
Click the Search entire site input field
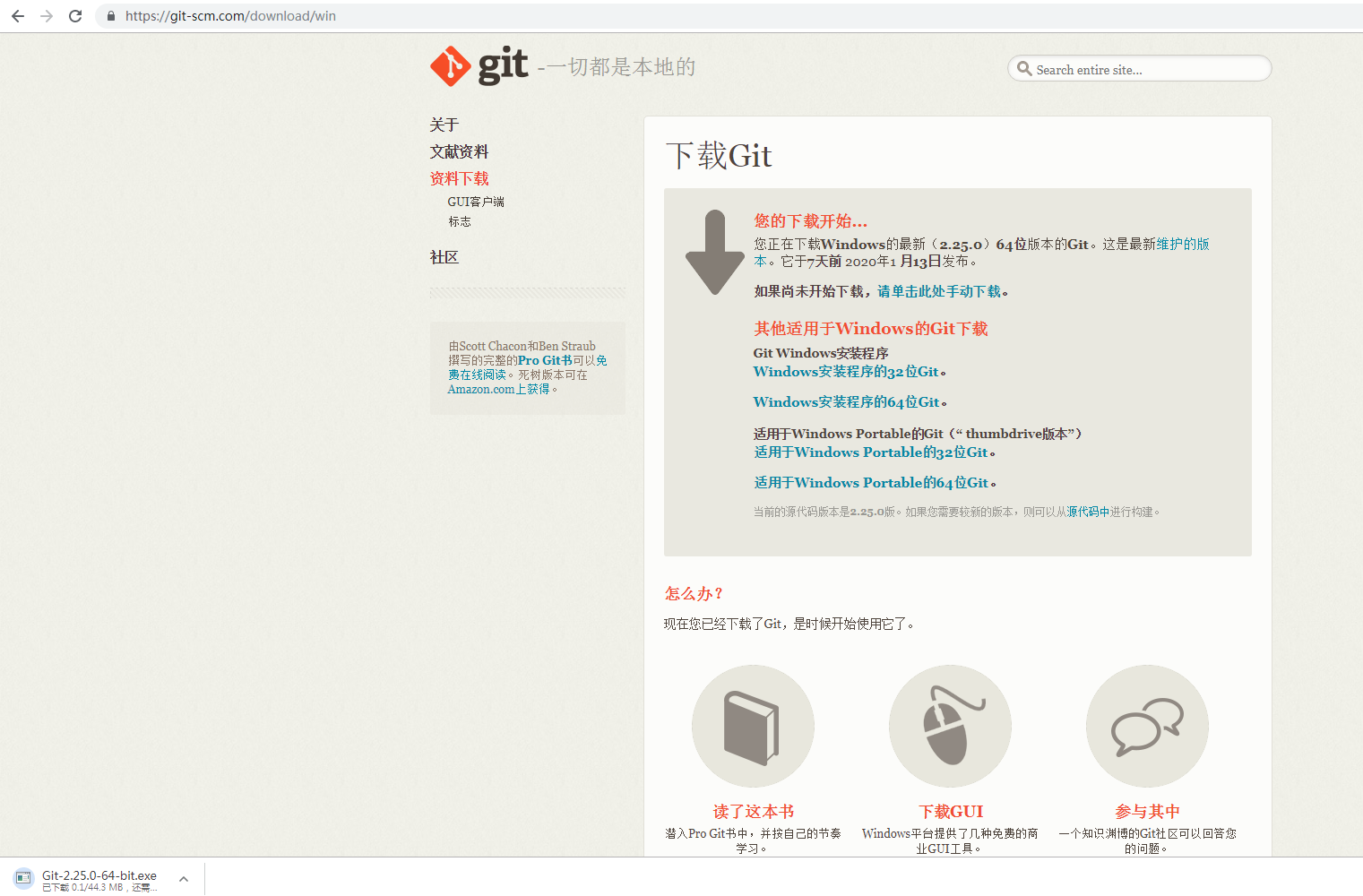pos(1147,70)
